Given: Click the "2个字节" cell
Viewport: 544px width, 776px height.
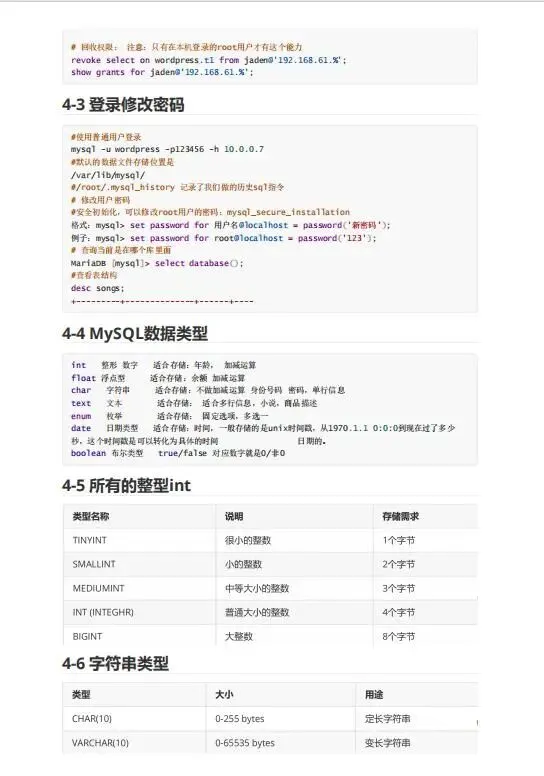Looking at the screenshot, I should (x=398, y=564).
